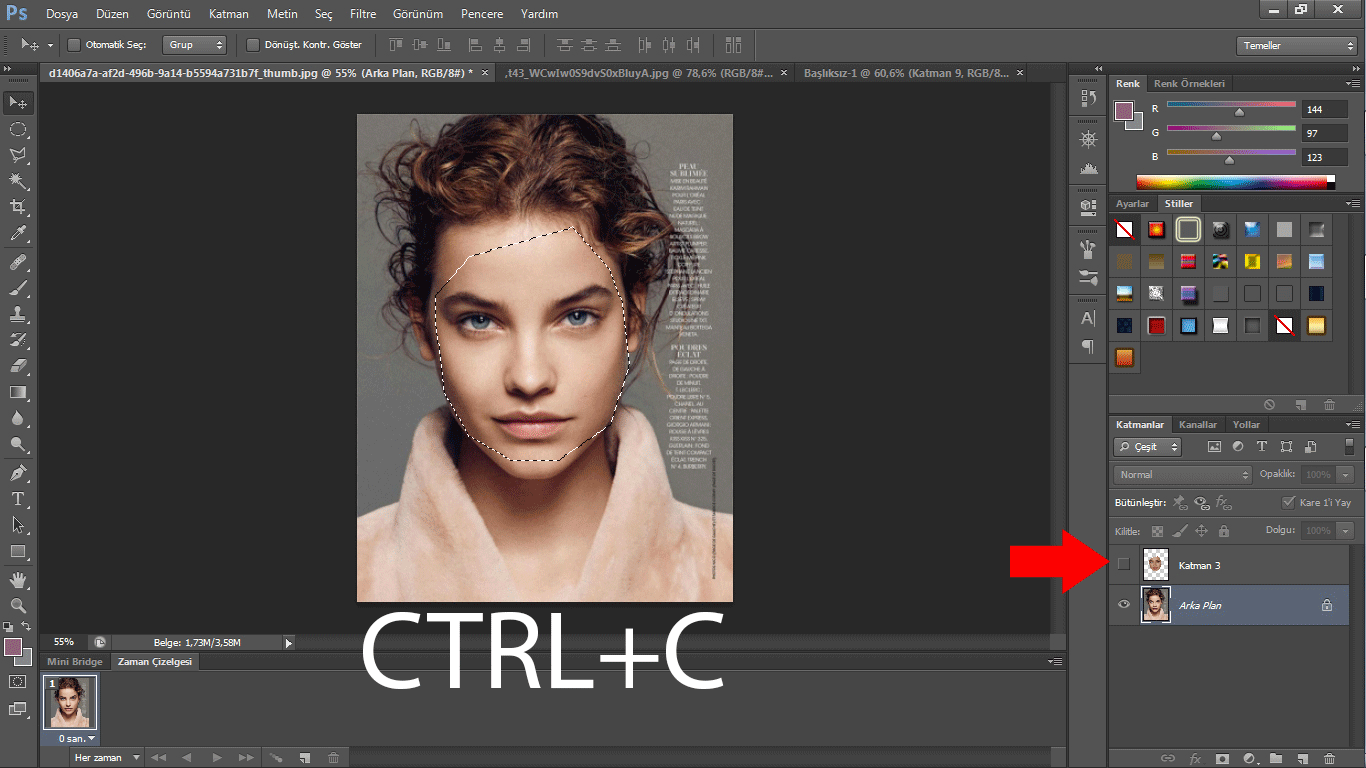Add layer style fx icon at panel bottom
This screenshot has height=768, width=1366.
click(1194, 759)
